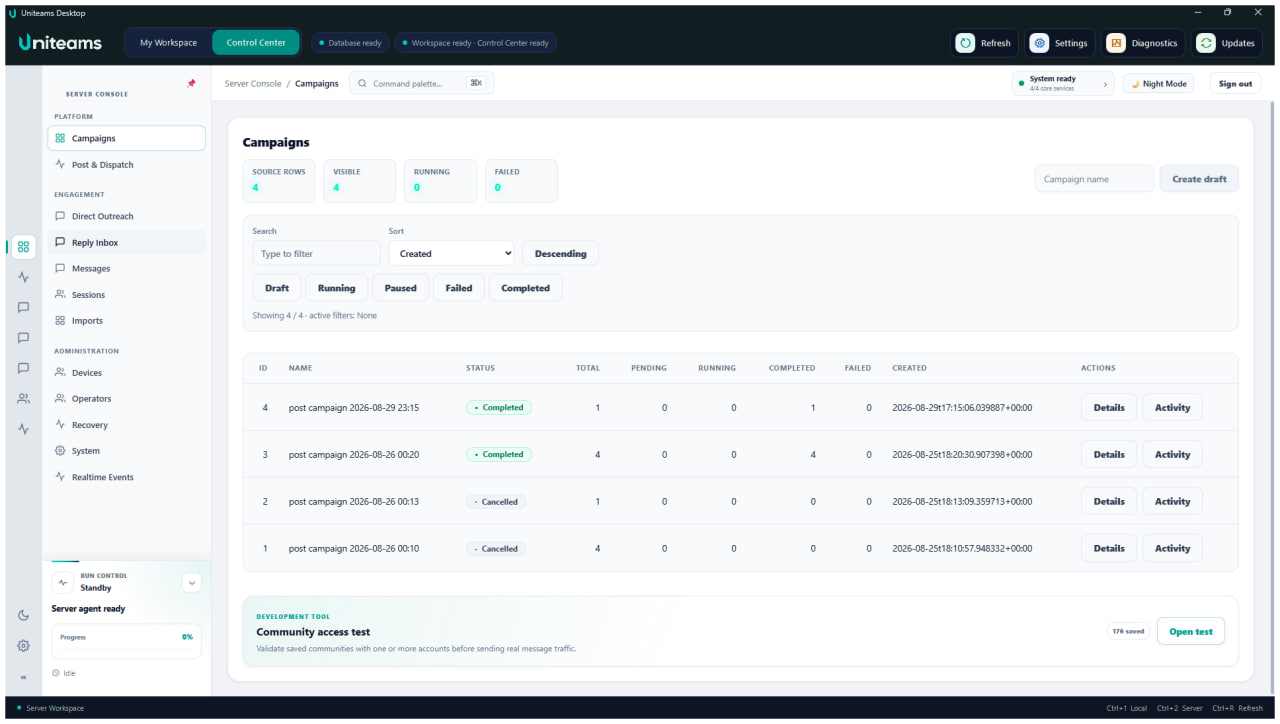Open the Diagnostics tool in the header

[1144, 43]
